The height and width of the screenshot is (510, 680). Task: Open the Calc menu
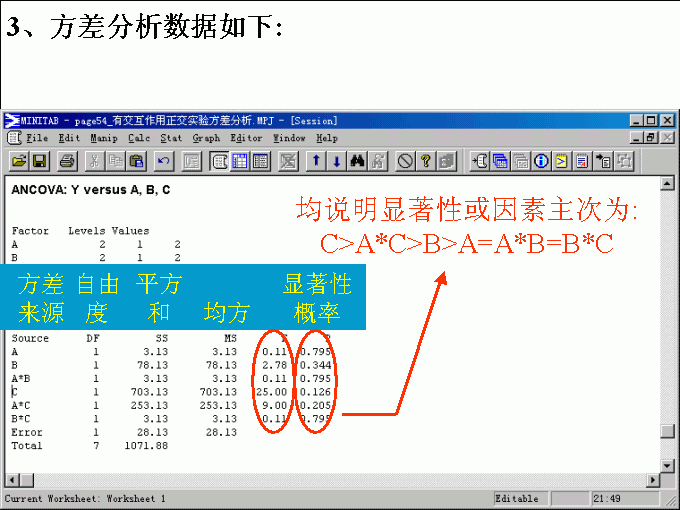click(139, 138)
